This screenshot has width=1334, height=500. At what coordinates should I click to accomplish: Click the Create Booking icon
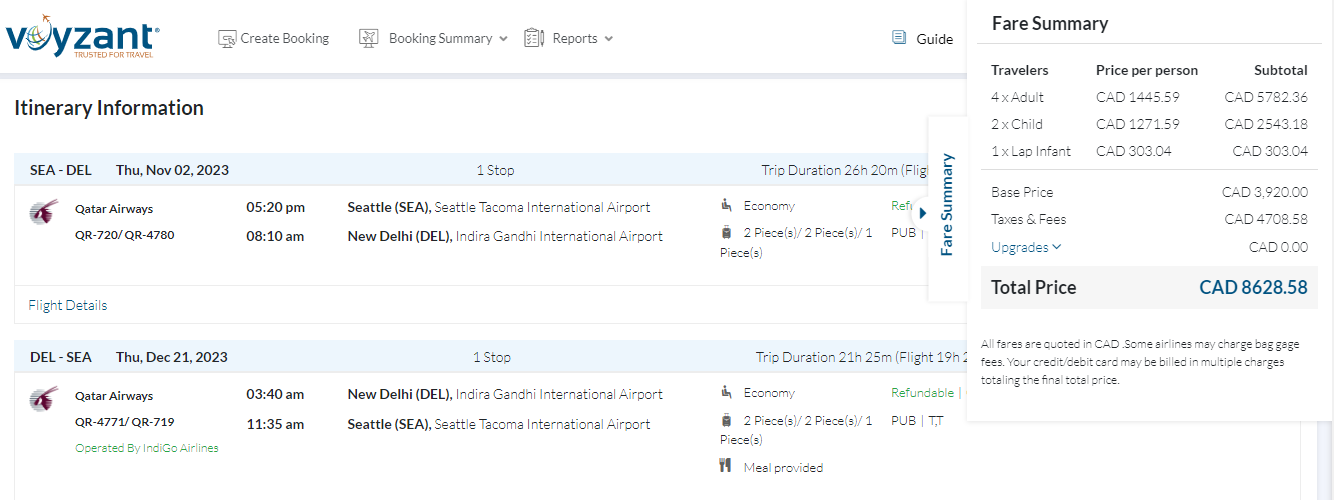click(x=227, y=39)
